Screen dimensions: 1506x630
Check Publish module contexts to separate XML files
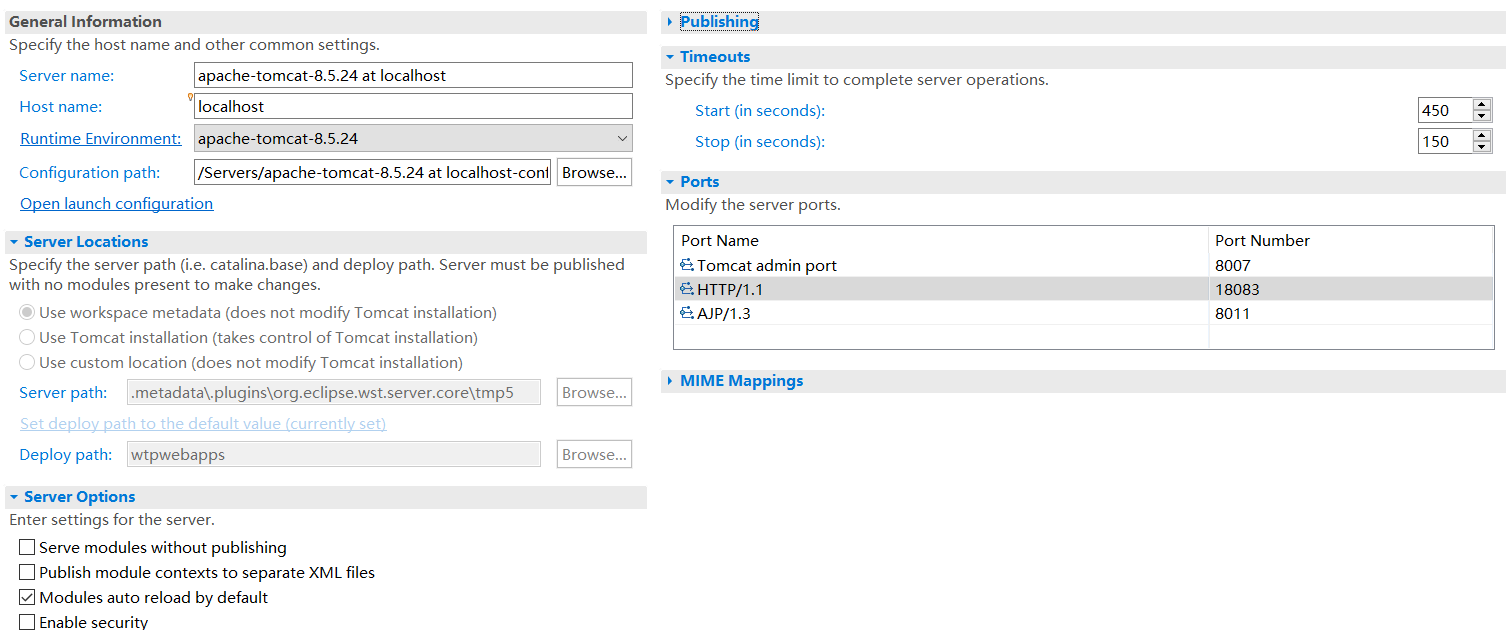tap(27, 573)
